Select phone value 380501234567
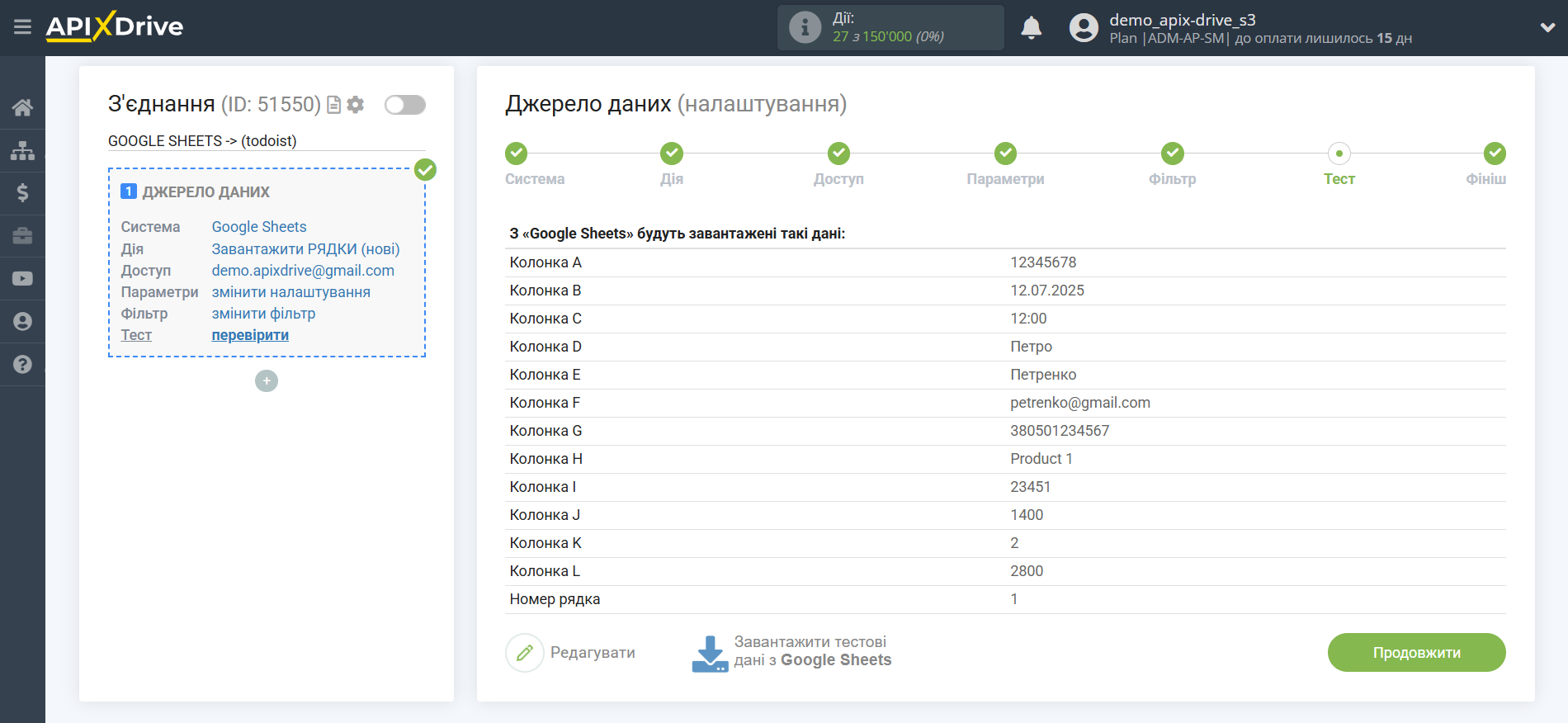Viewport: 1568px width, 723px height. point(1060,431)
